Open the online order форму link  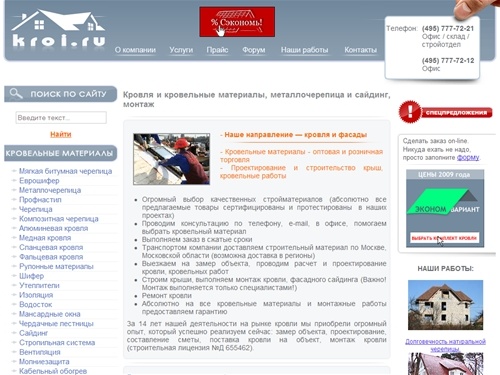coord(468,157)
